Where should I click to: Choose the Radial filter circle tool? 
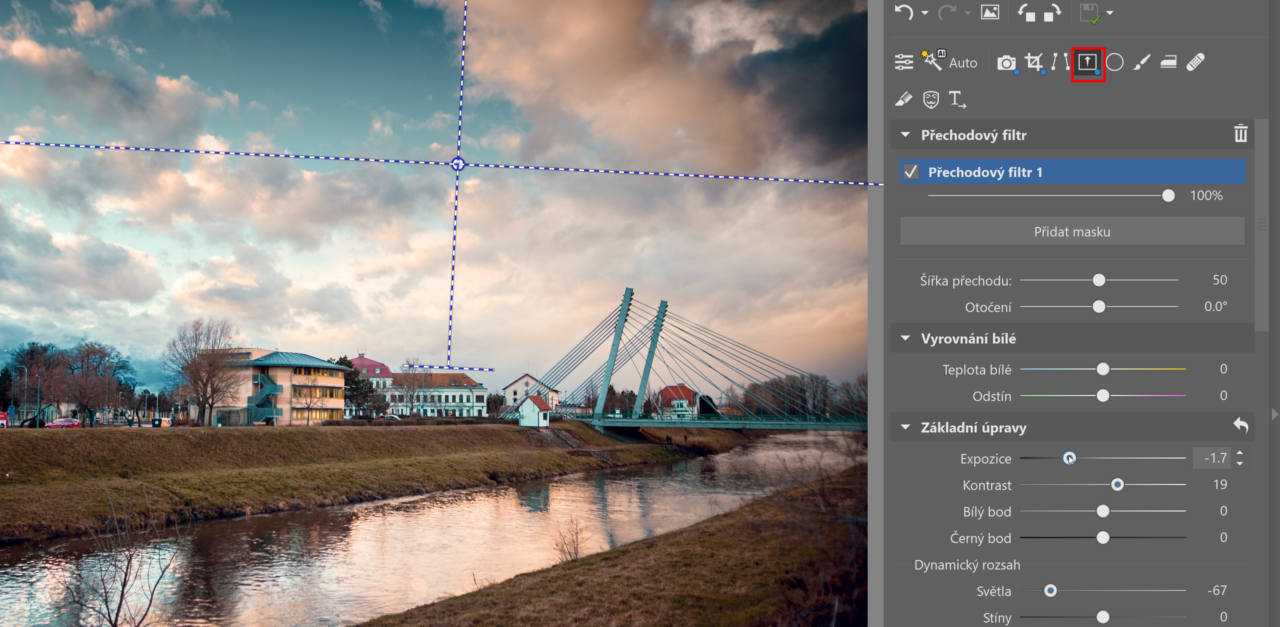tap(1115, 62)
